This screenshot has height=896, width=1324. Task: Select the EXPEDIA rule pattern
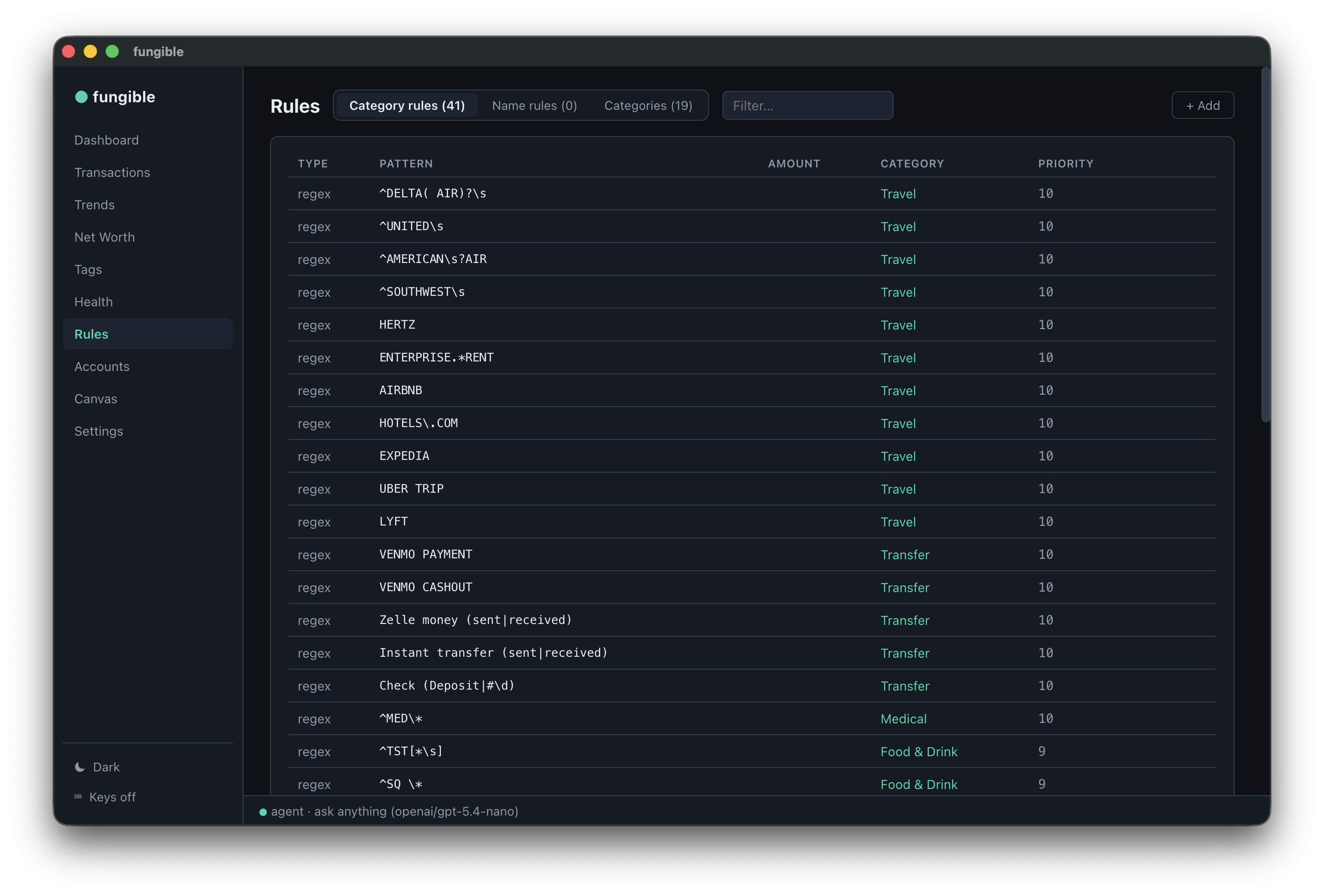pos(405,456)
